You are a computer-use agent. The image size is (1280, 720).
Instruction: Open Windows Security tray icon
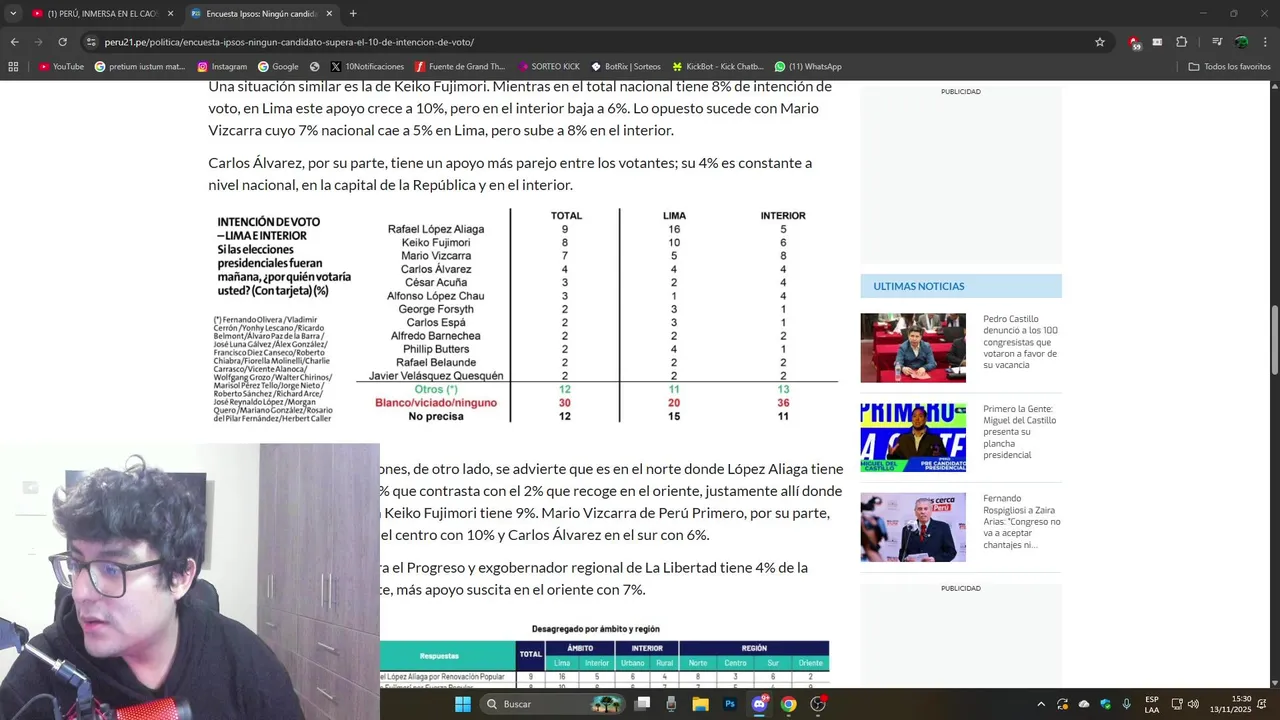(x=1105, y=704)
